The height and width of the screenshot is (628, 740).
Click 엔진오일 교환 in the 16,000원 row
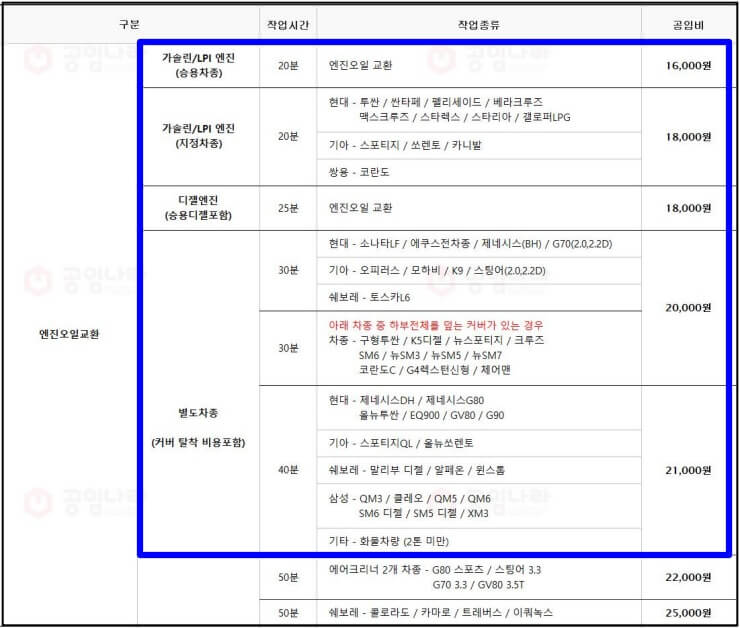[x=361, y=65]
